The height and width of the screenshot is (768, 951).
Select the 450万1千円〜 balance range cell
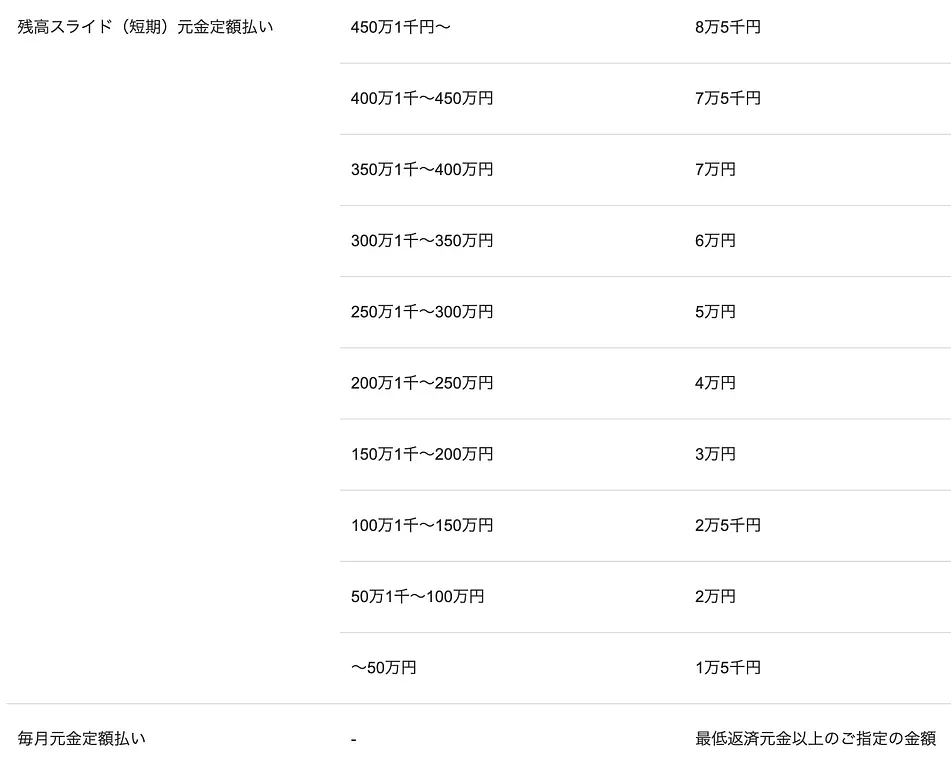(401, 27)
